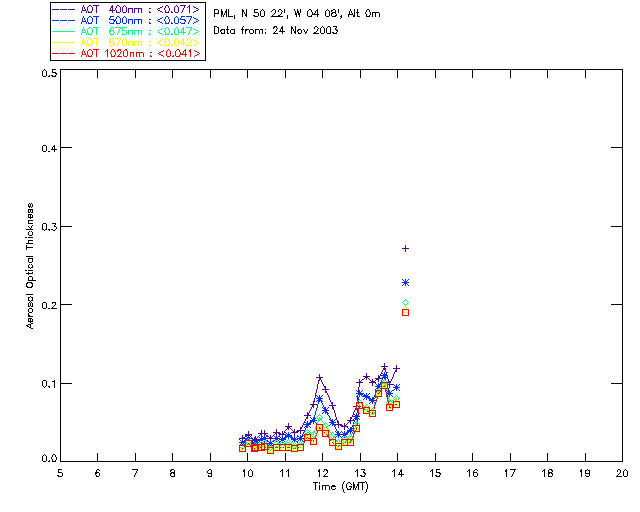
Task: Click the y-axis tick label 0.3
Action: pos(49,227)
